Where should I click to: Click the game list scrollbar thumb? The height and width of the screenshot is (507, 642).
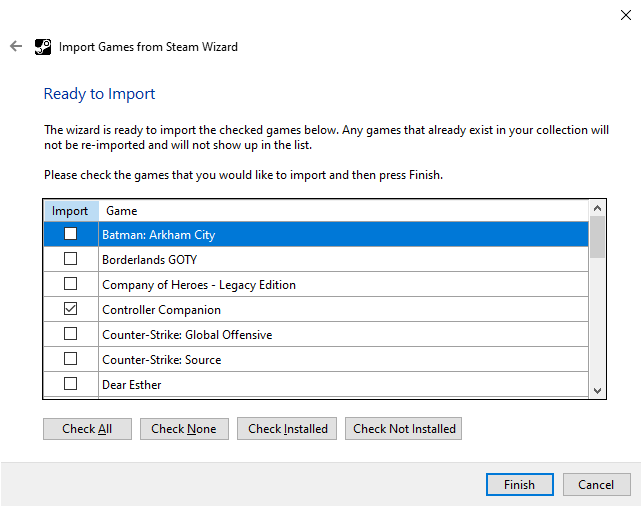(597, 237)
